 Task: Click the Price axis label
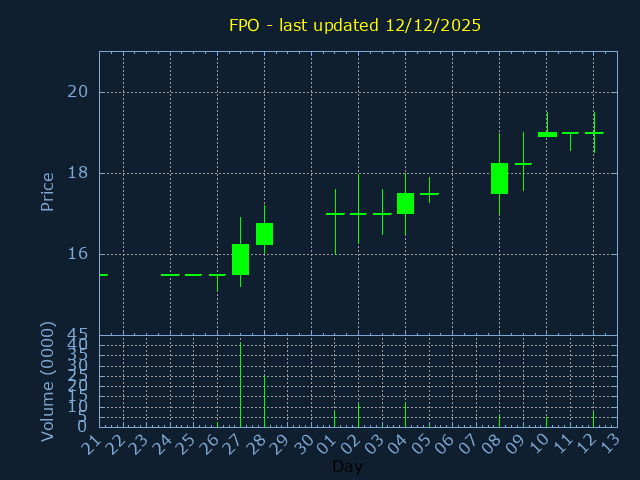47,191
